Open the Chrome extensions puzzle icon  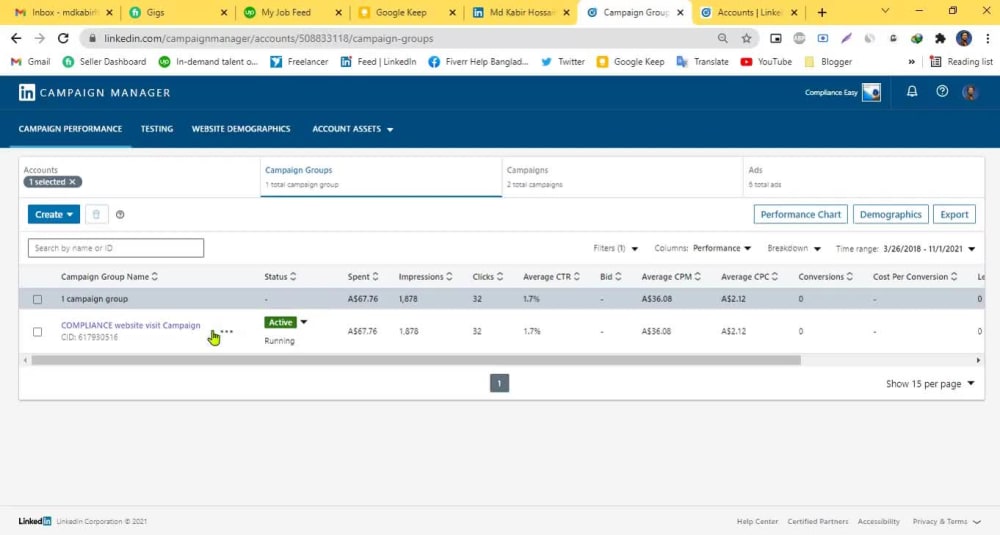pos(940,38)
